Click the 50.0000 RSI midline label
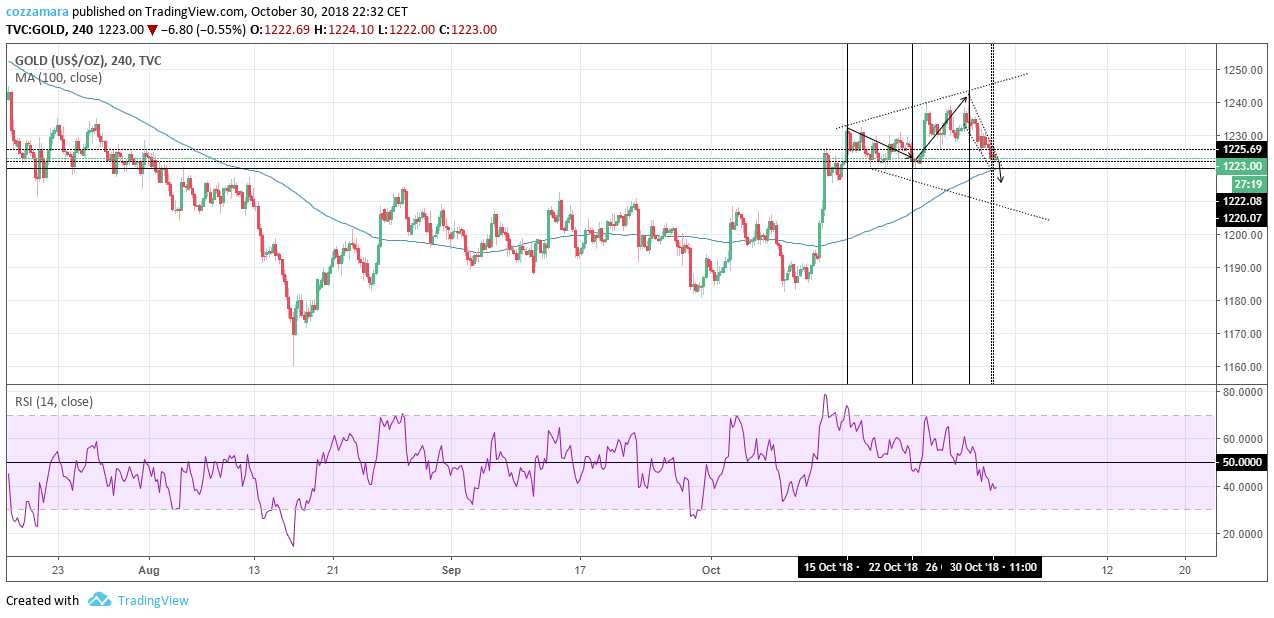This screenshot has height=618, width=1274. point(1242,463)
